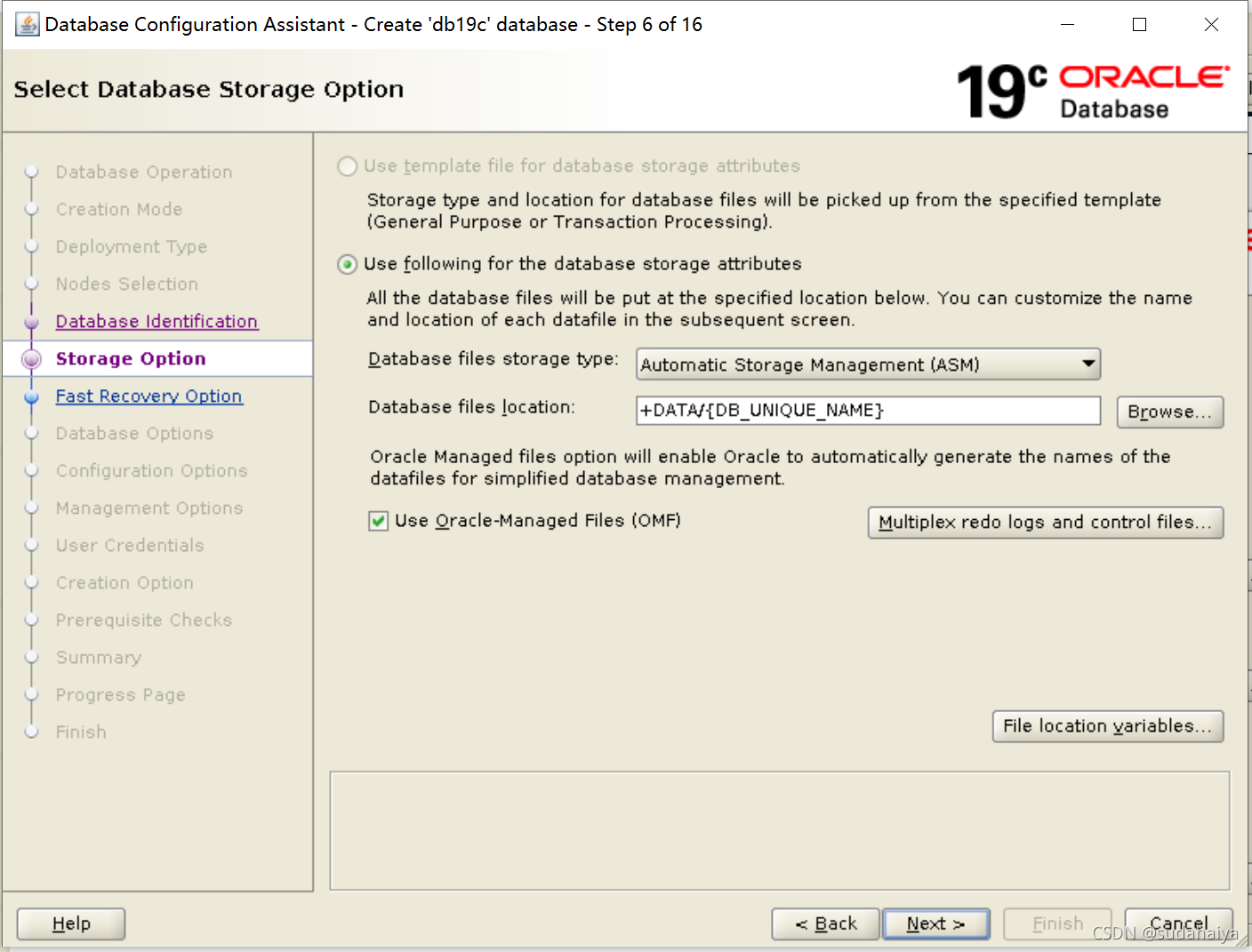Image resolution: width=1252 pixels, height=952 pixels.
Task: Click the User Credentials step label
Action: [130, 545]
